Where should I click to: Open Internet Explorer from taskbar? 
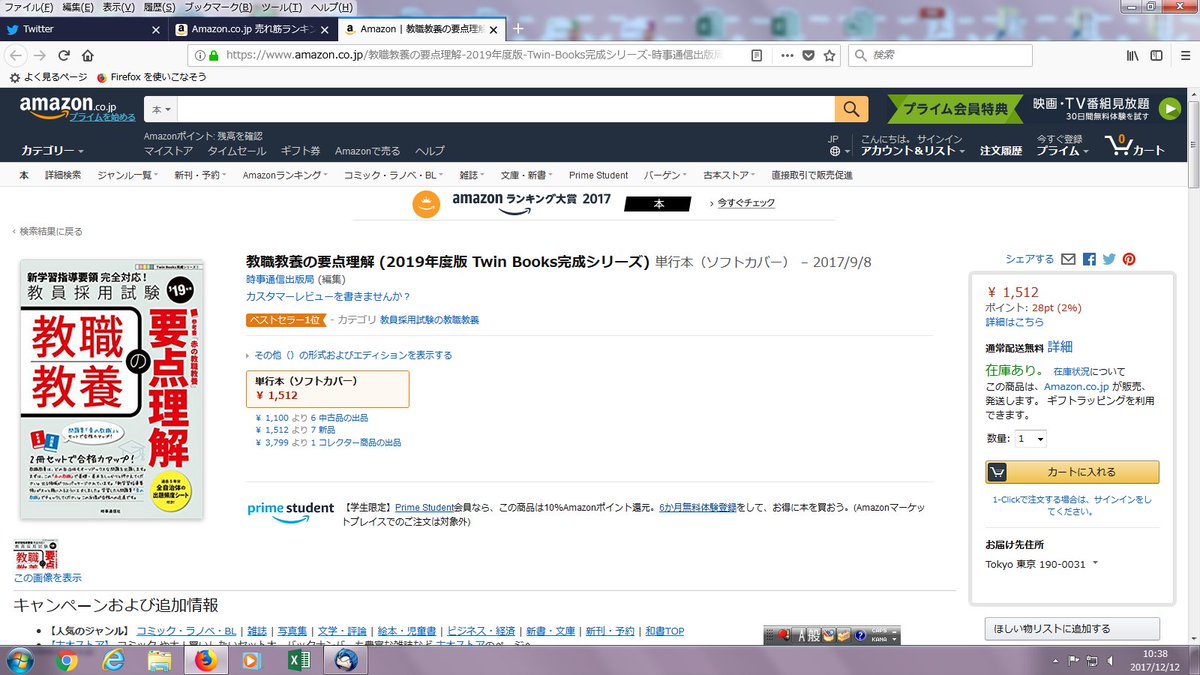pos(113,660)
